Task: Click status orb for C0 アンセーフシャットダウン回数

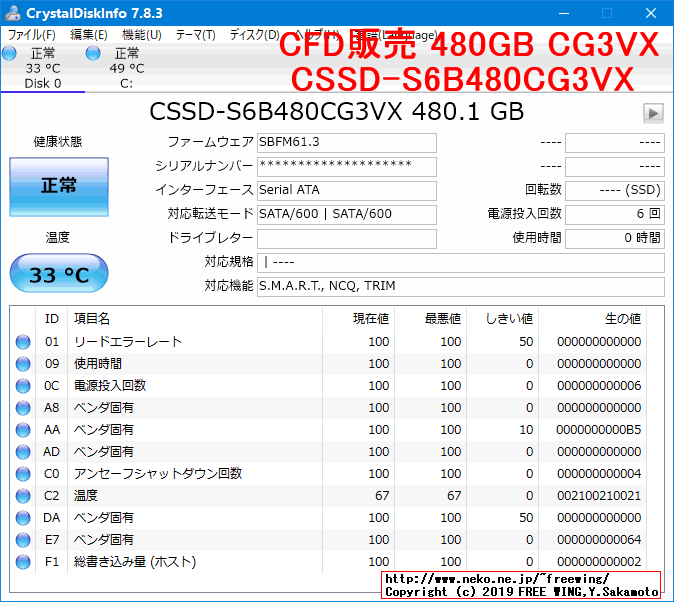Action: 23,474
